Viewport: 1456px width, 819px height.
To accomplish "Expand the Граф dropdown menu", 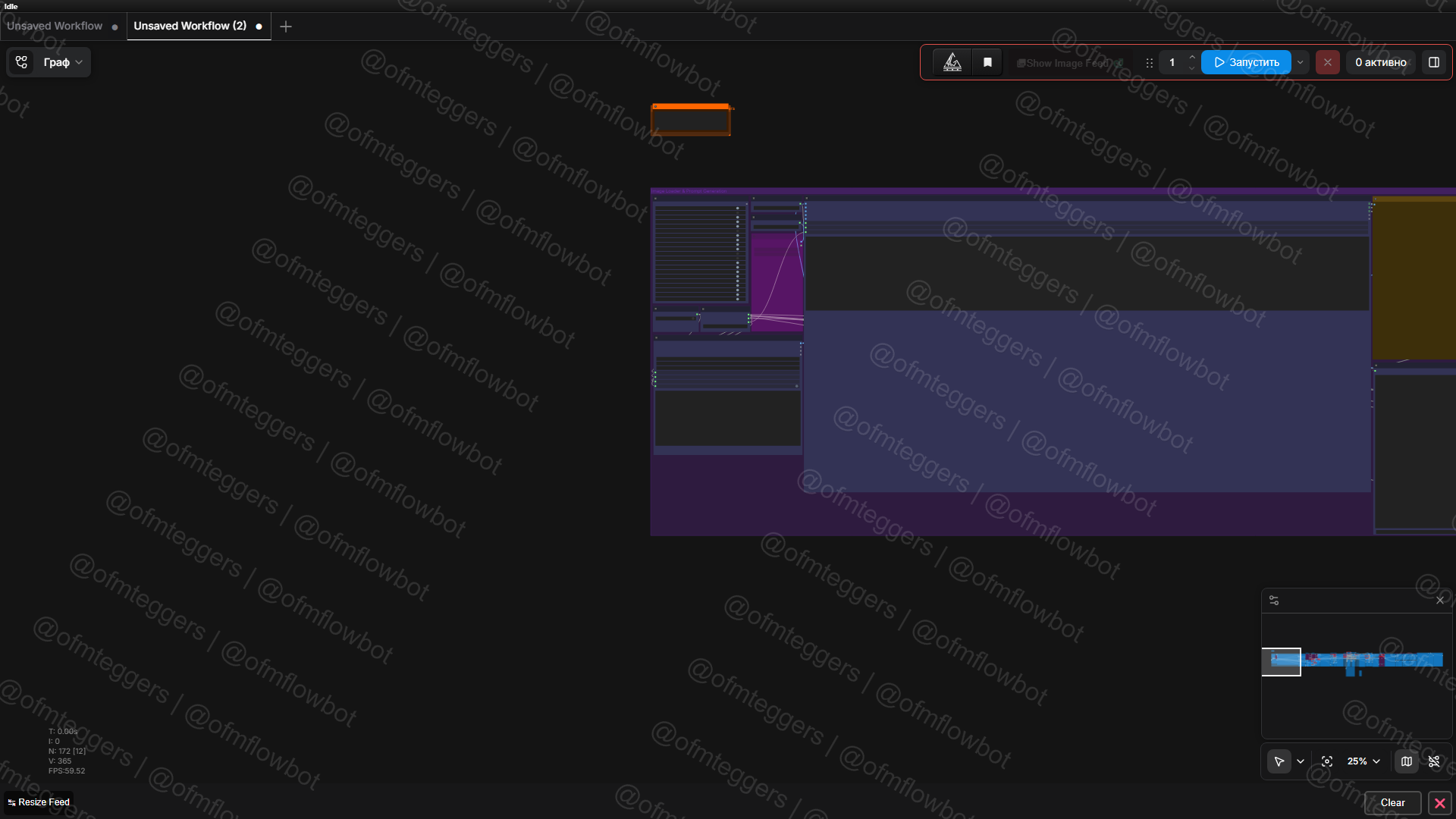I will (x=63, y=62).
